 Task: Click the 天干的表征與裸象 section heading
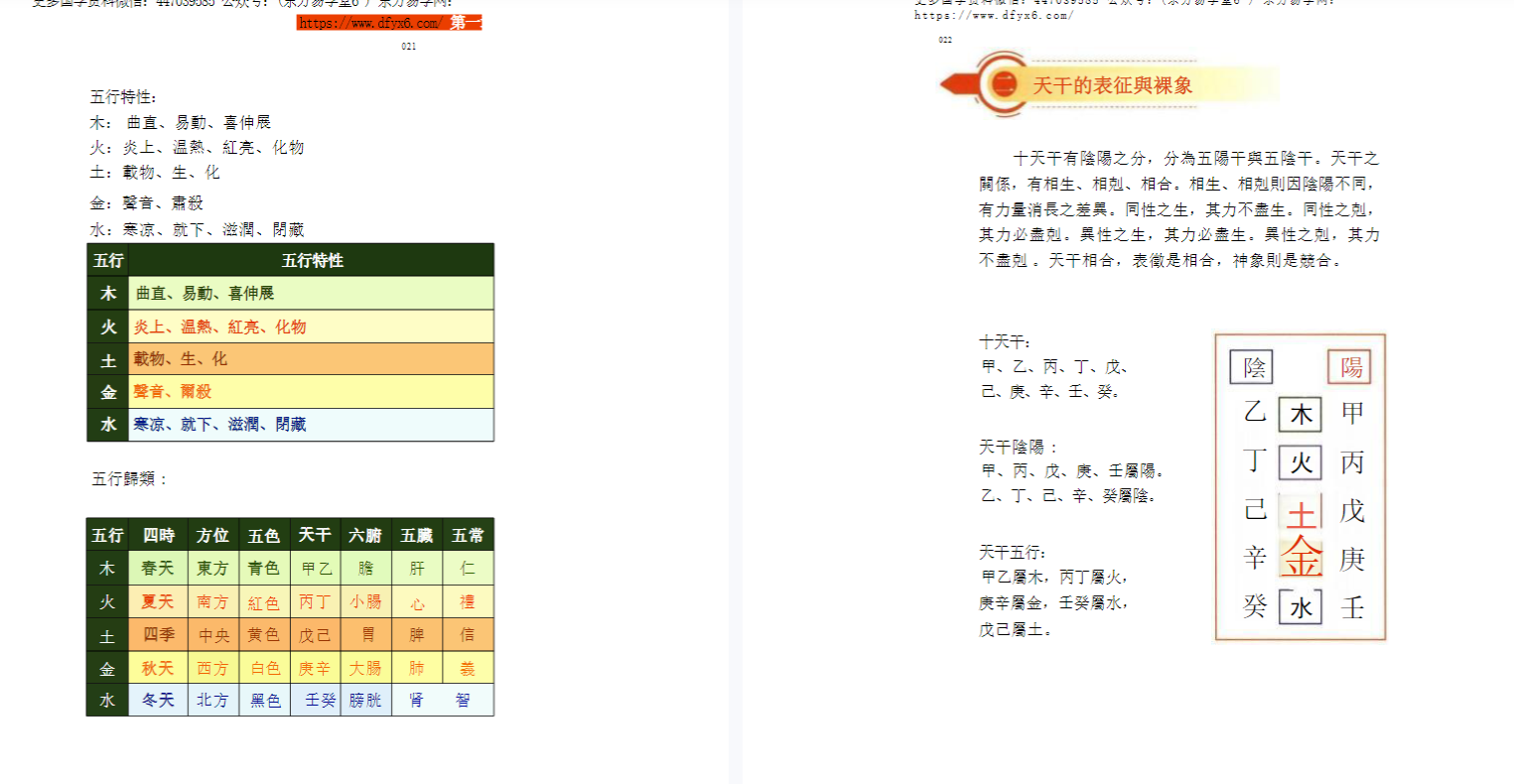(x=1112, y=86)
